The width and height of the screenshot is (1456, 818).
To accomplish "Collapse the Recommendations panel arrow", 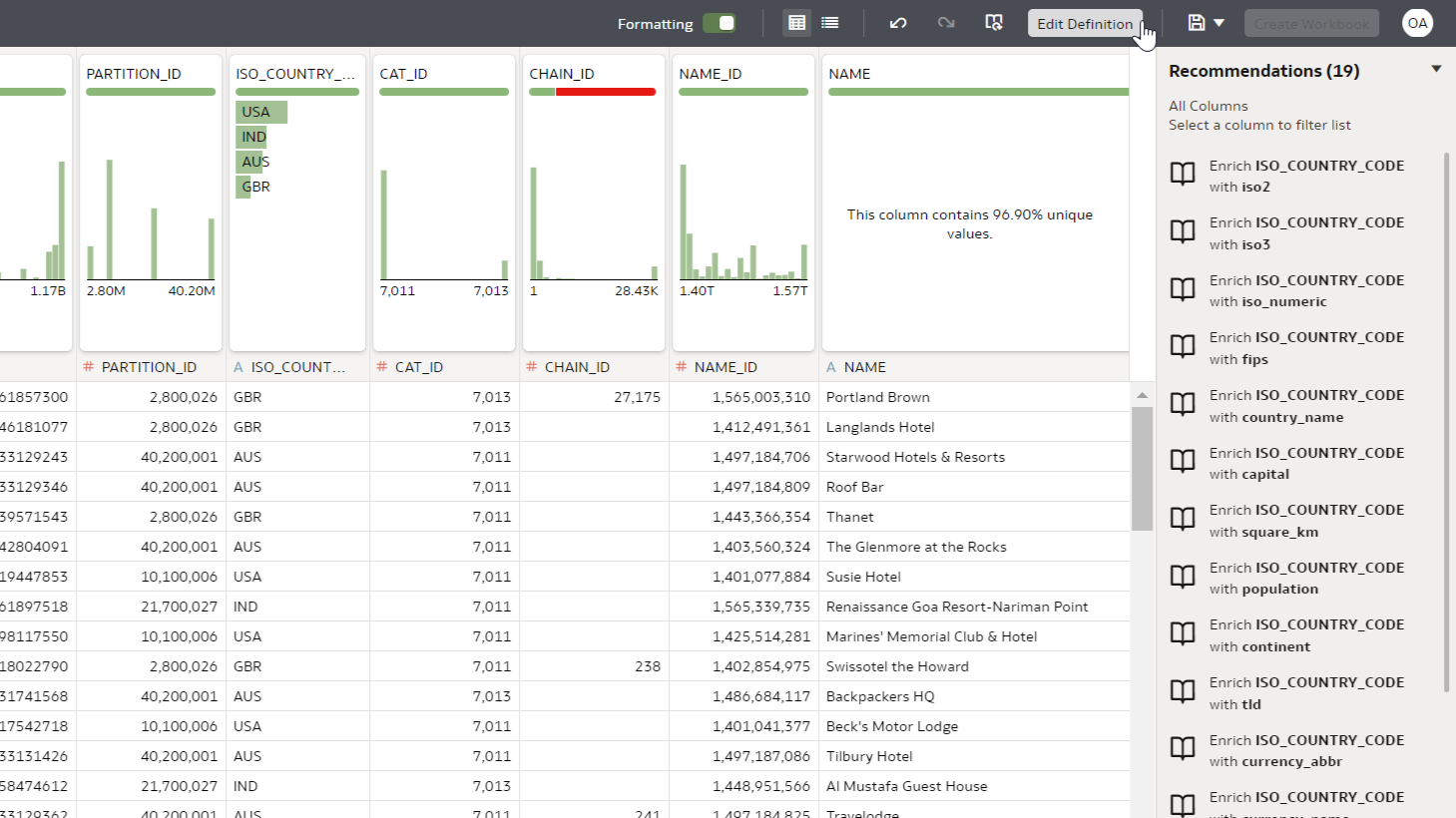I will point(1436,70).
